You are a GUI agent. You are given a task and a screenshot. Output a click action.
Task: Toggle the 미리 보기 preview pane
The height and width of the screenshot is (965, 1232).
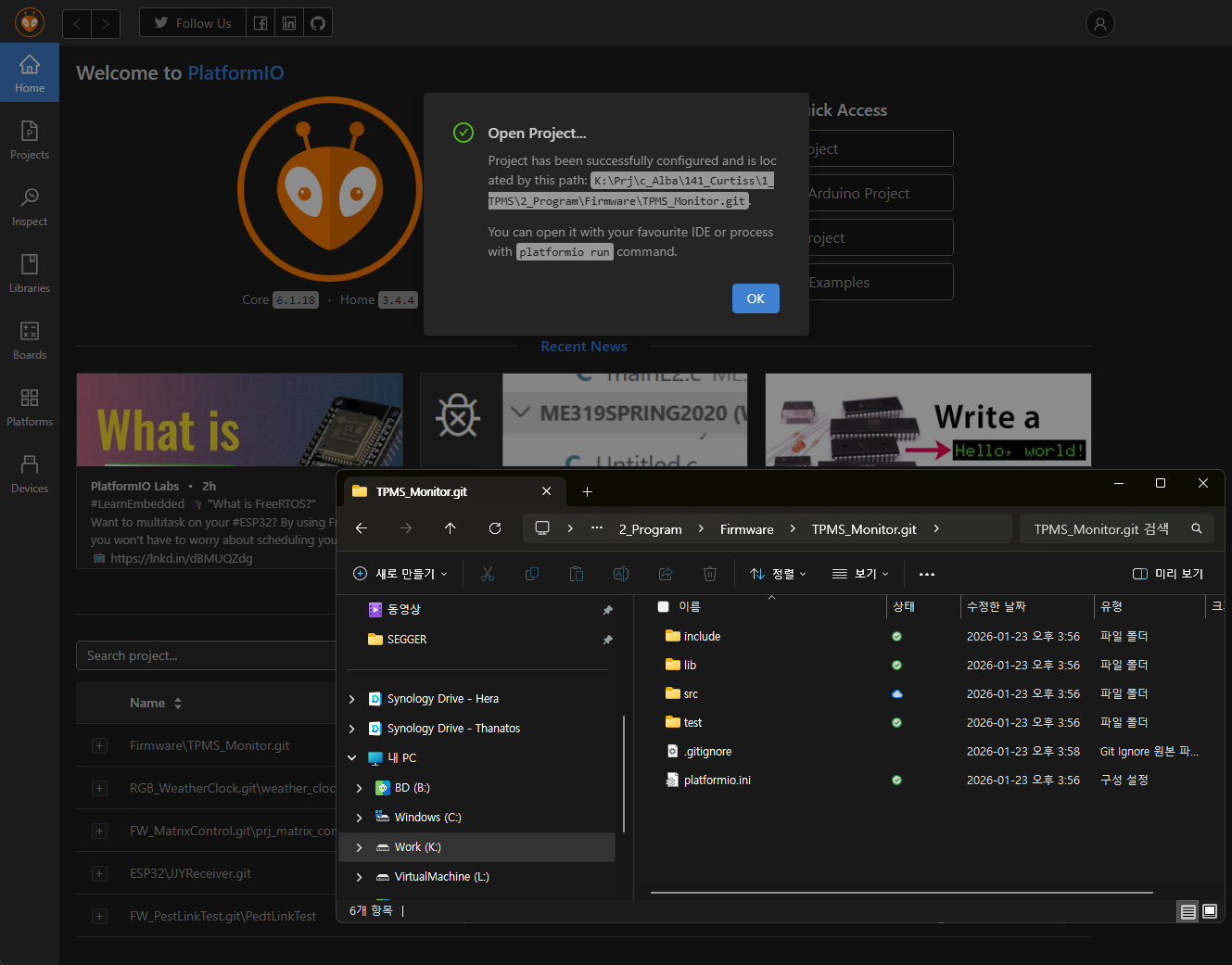click(1168, 574)
